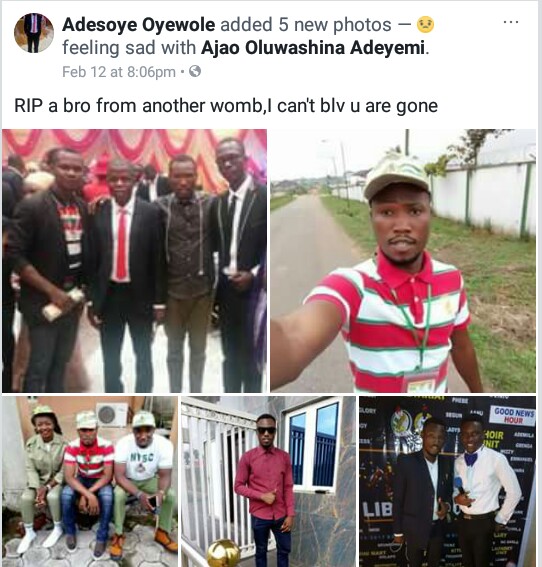View the group photo of four men
542x567 pixels.
[134, 261]
